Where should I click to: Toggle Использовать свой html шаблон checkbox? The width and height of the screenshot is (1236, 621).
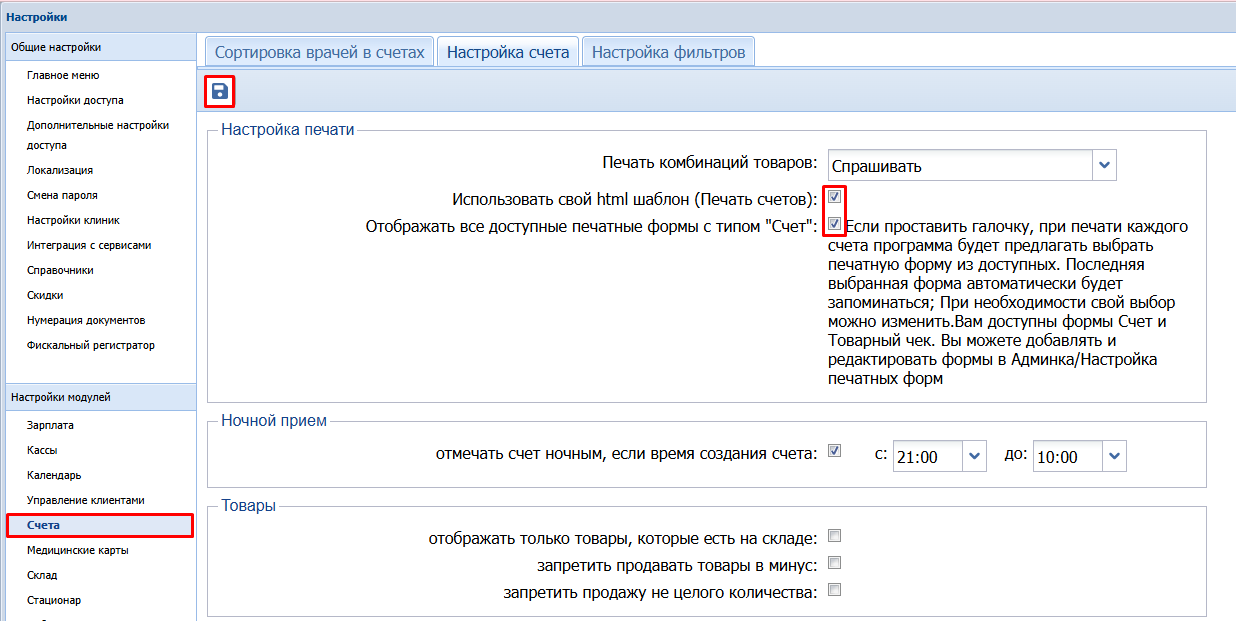click(x=834, y=197)
